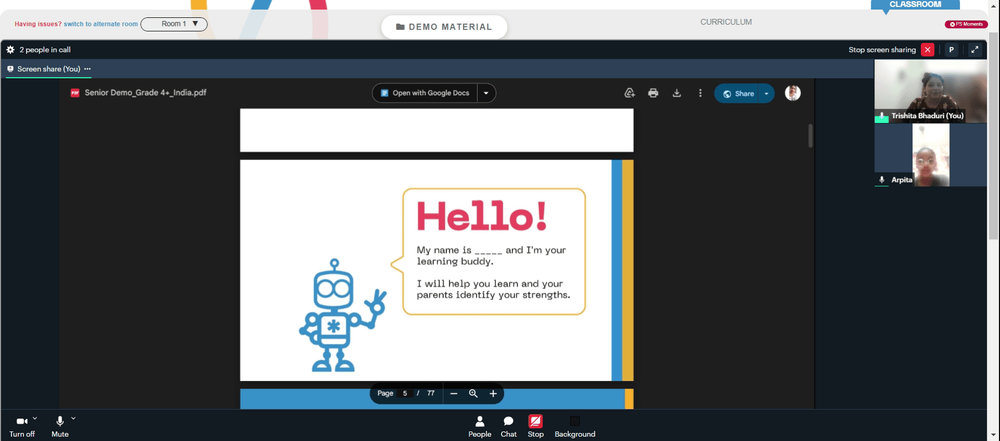Click the switch to alternate room link
Image resolution: width=1000 pixels, height=441 pixels.
coord(101,24)
